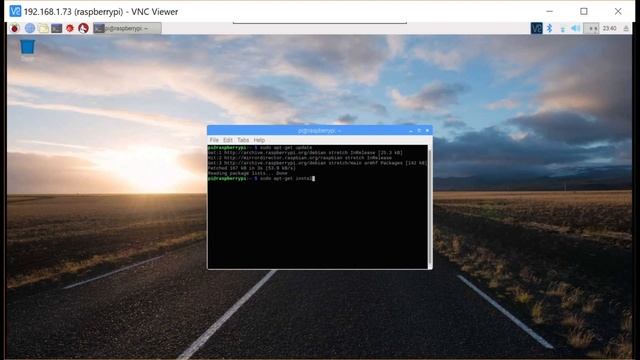This screenshot has width=640, height=360.
Task: Click the eject tray icon
Action: (x=626, y=28)
